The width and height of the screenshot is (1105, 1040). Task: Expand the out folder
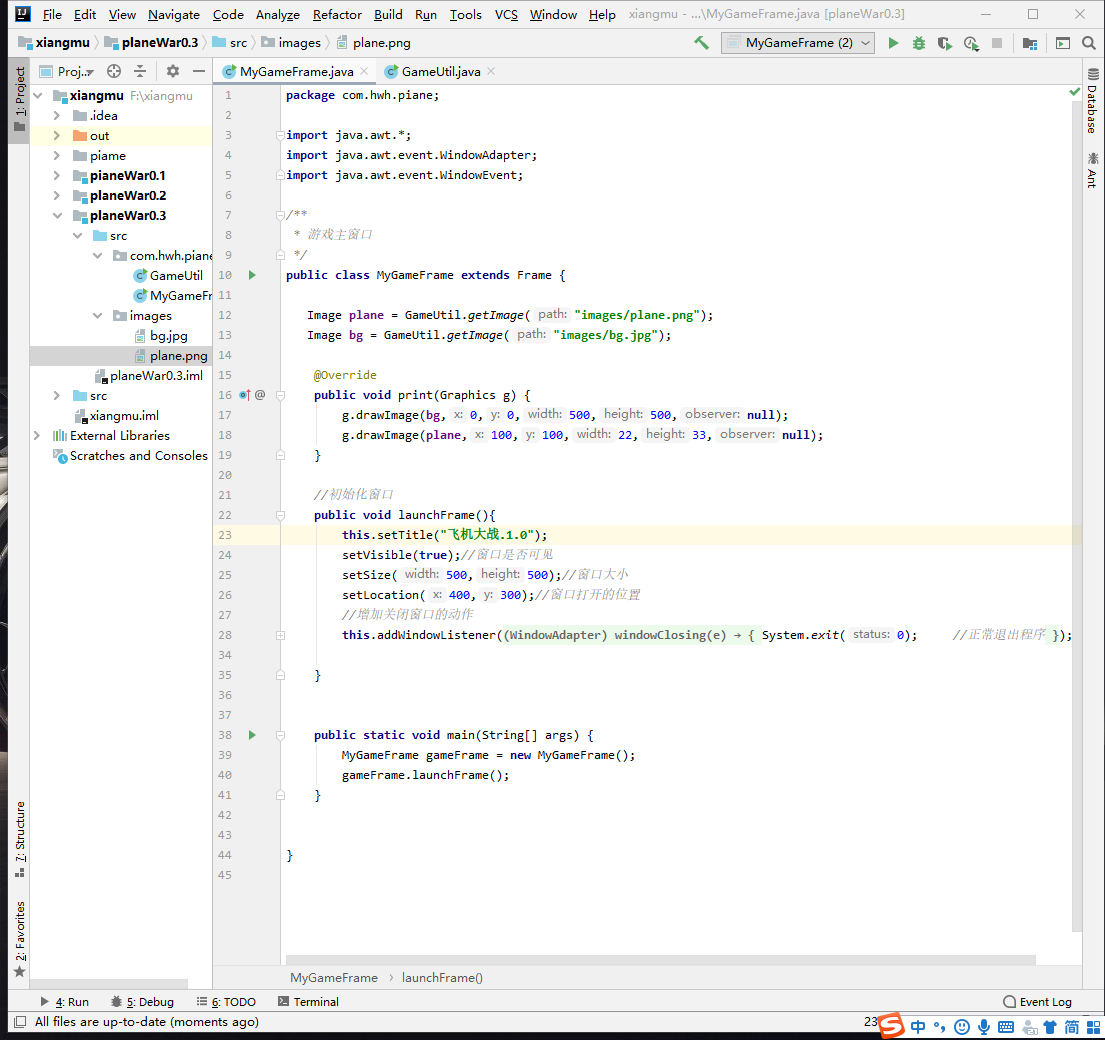pos(57,135)
